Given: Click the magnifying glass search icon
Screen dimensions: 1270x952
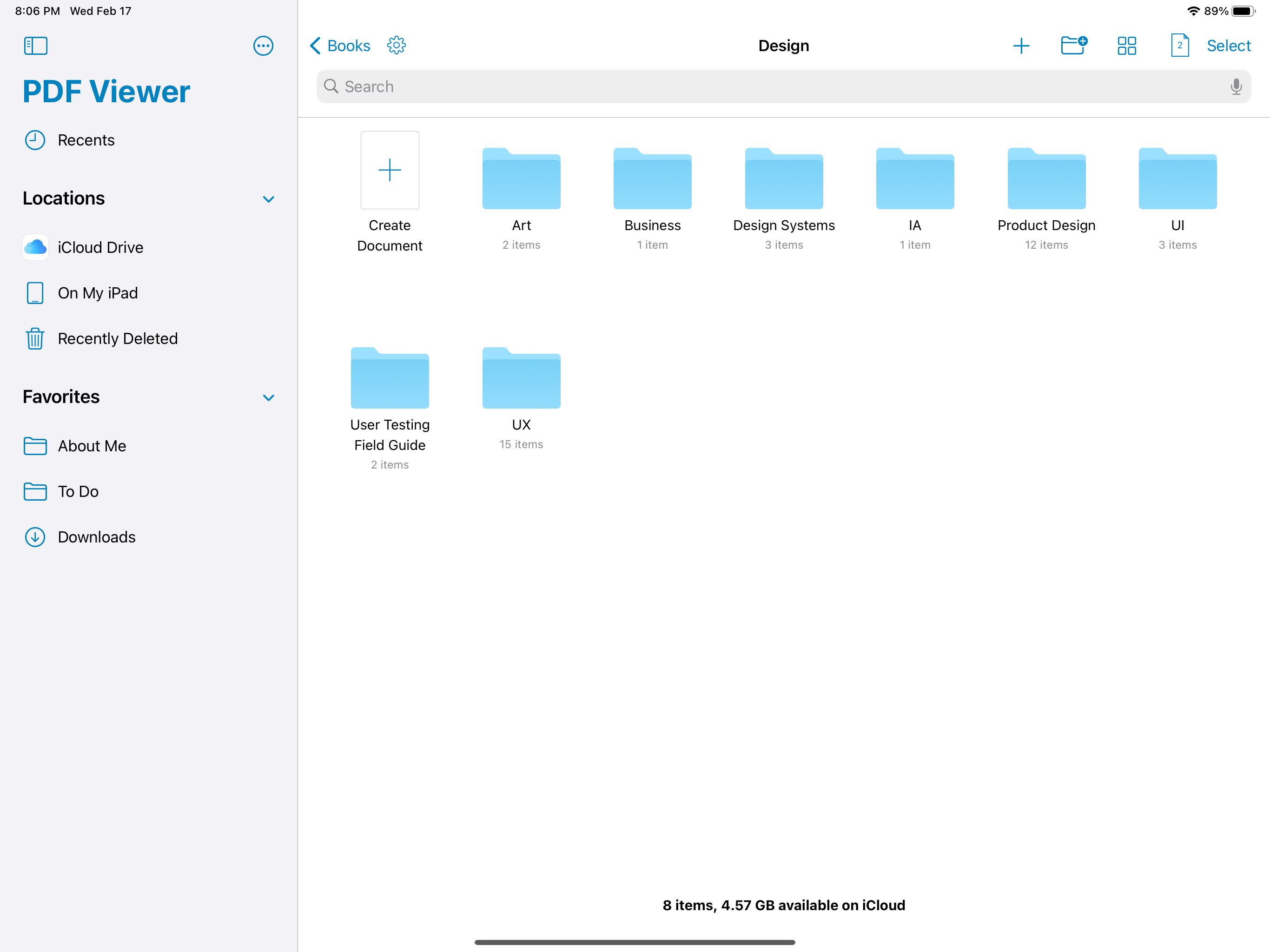Looking at the screenshot, I should click(331, 87).
